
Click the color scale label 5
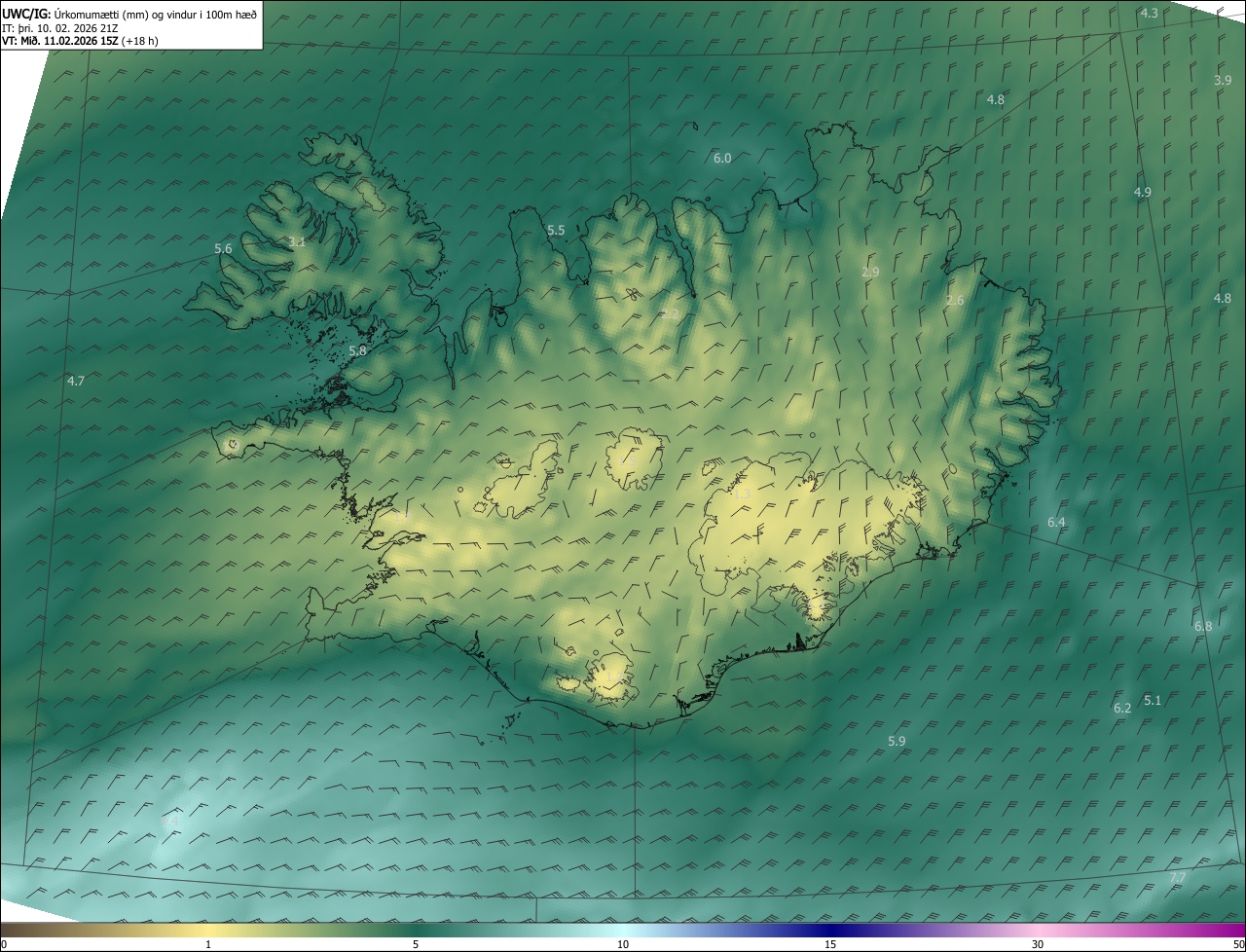point(416,944)
